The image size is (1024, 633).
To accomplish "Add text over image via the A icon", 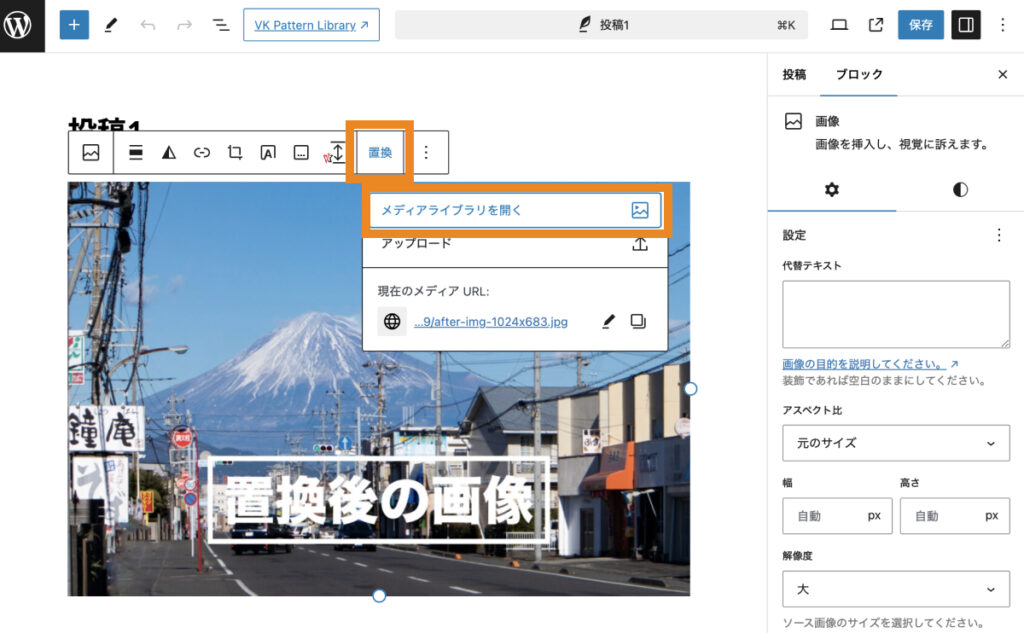I will 268,152.
